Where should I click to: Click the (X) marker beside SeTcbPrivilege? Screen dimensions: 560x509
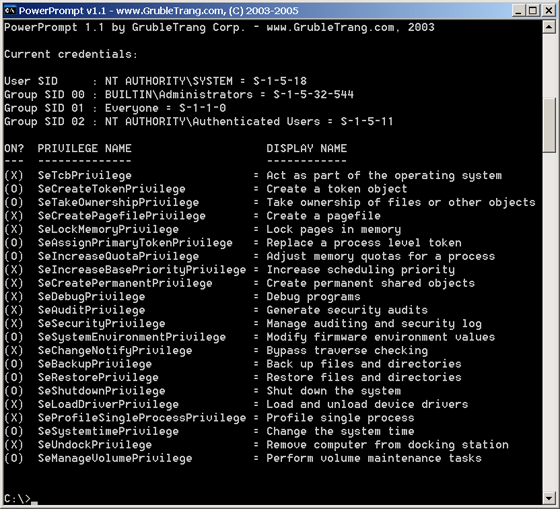[x=14, y=175]
